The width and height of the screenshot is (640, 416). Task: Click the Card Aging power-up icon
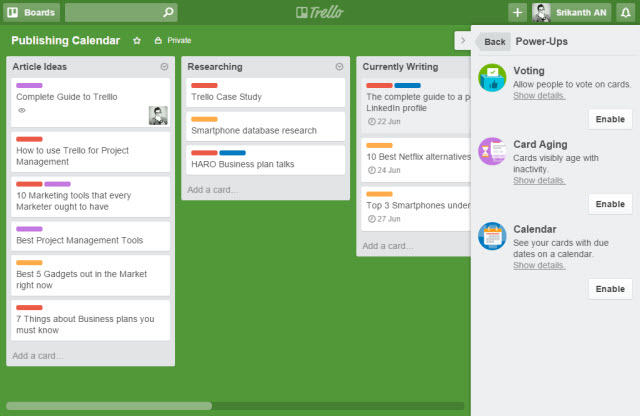(492, 151)
